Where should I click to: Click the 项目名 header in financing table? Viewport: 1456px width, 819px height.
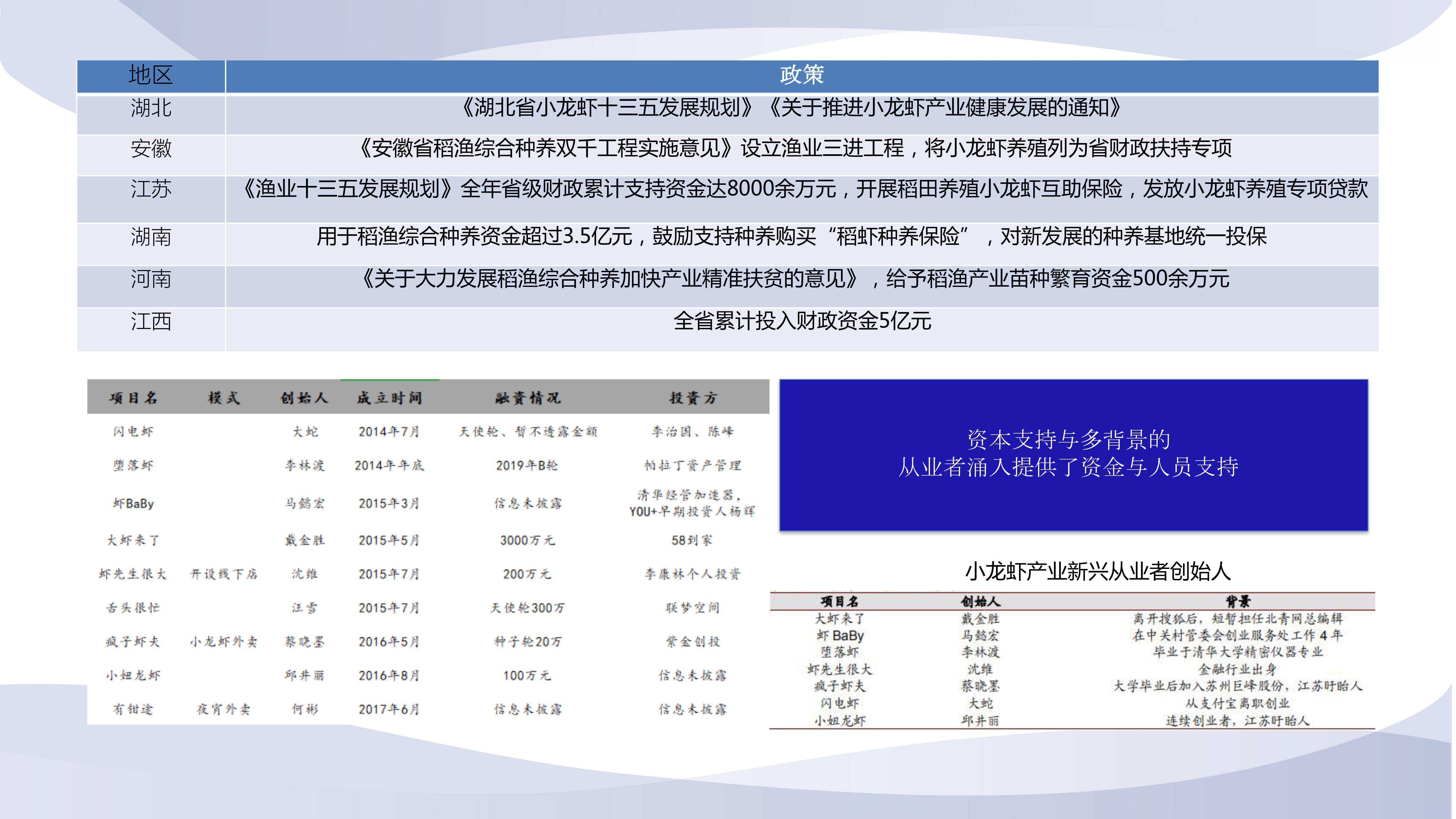133,398
